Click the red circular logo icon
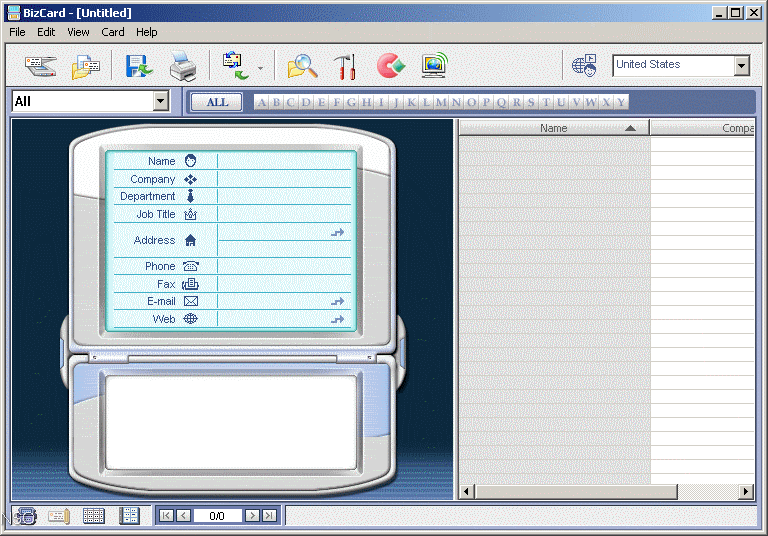 click(390, 66)
